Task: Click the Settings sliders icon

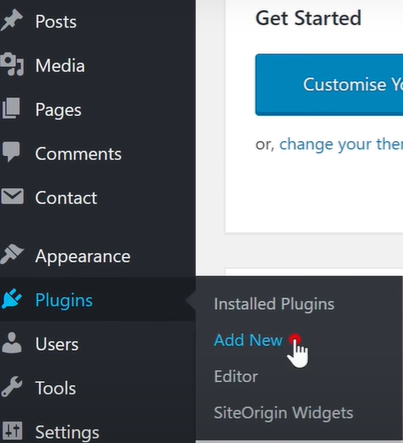Action: pyautogui.click(x=12, y=430)
